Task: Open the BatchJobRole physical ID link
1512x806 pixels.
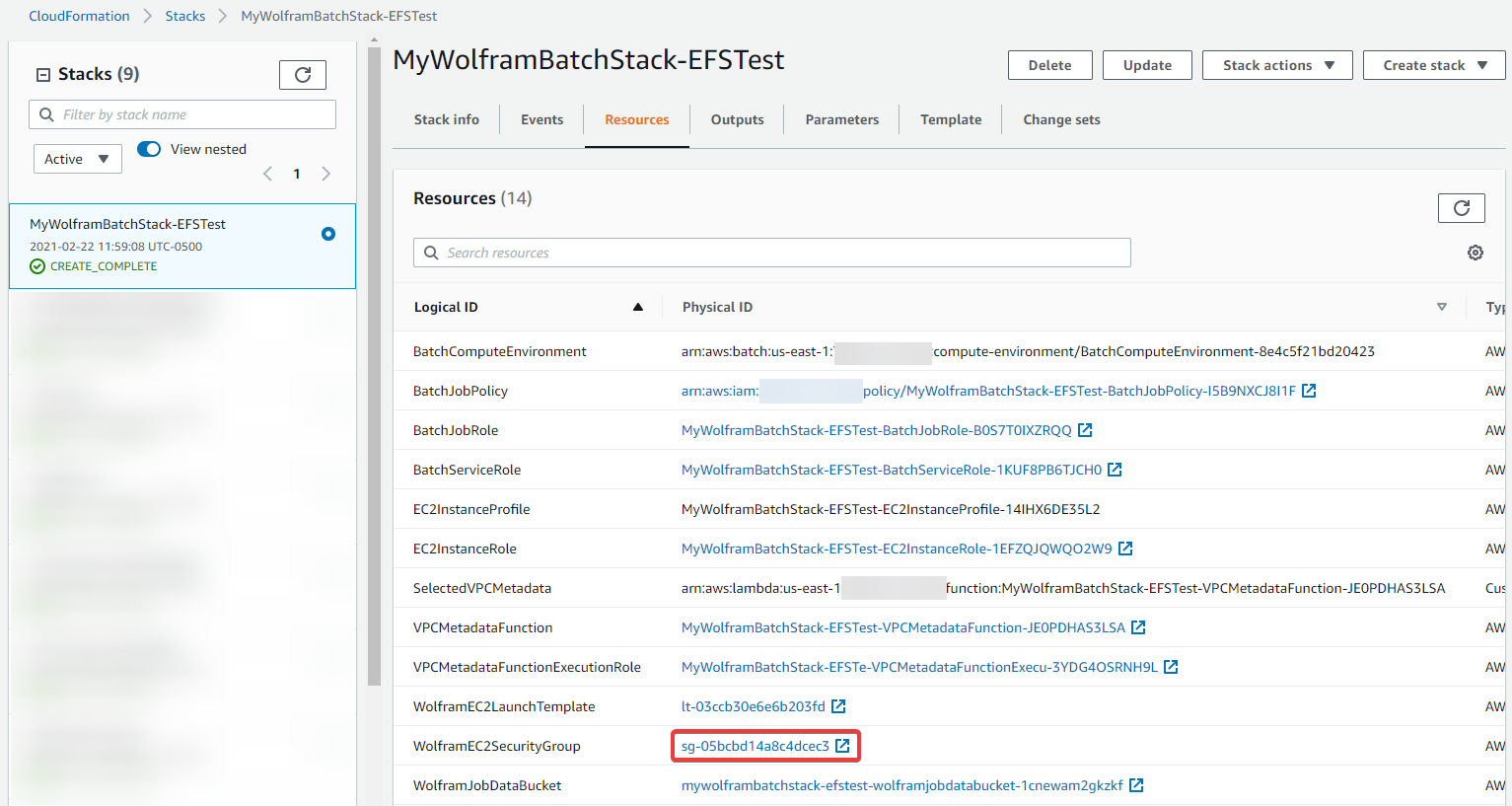Action: 877,430
